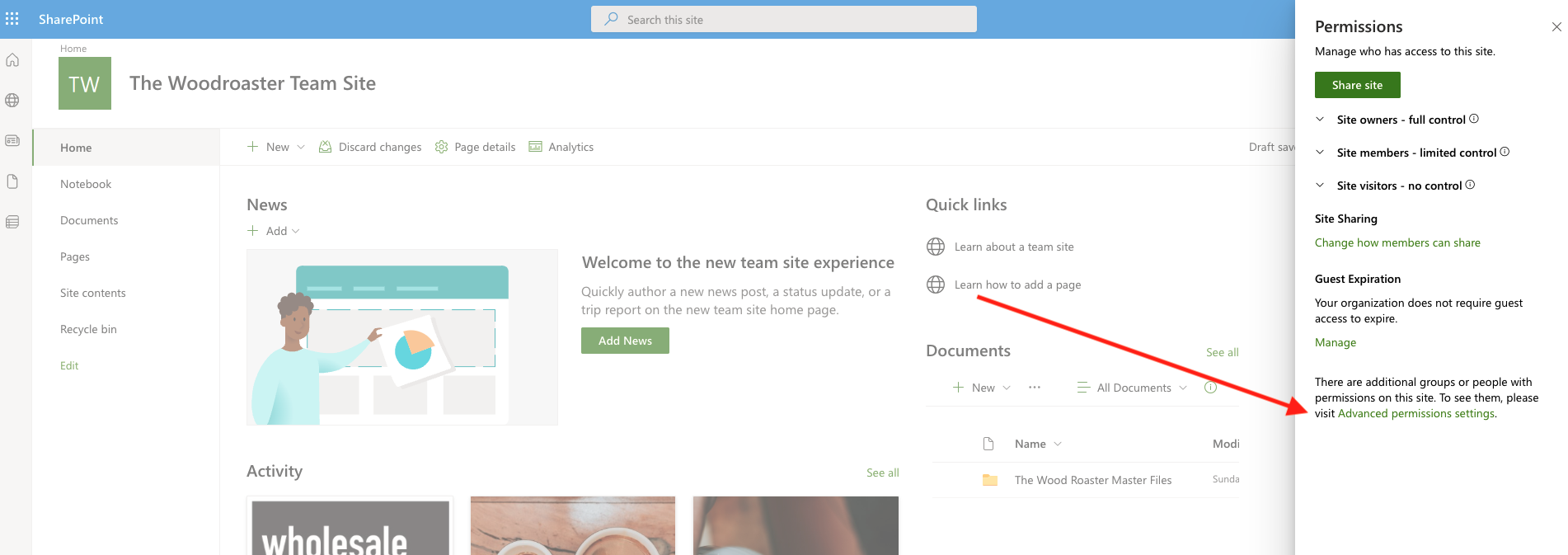
Task: Open the New dropdown in page toolbar
Action: point(276,147)
